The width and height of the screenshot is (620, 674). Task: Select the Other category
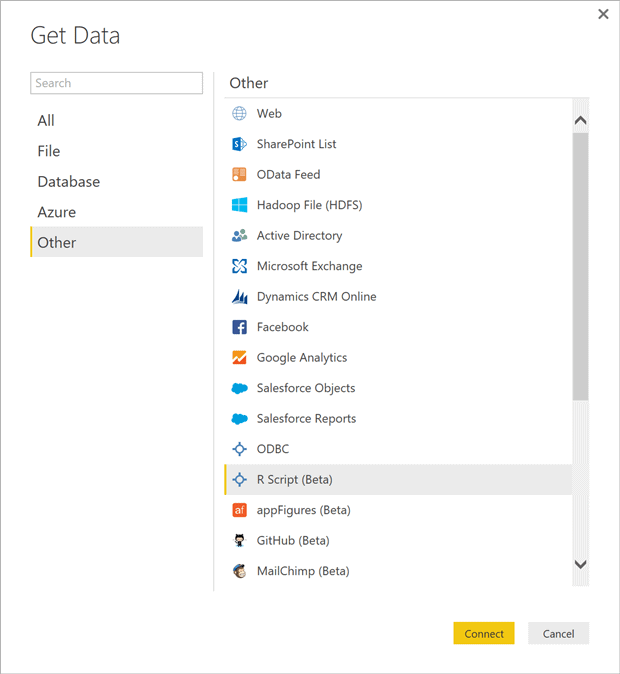point(117,242)
